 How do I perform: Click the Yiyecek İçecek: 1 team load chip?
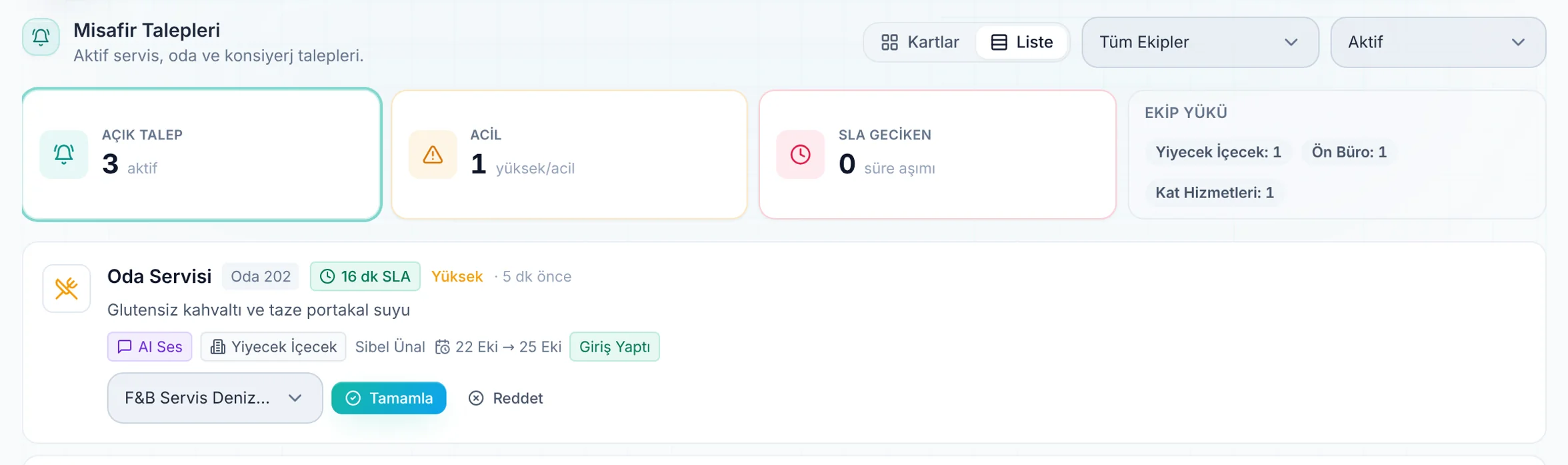pos(1218,152)
